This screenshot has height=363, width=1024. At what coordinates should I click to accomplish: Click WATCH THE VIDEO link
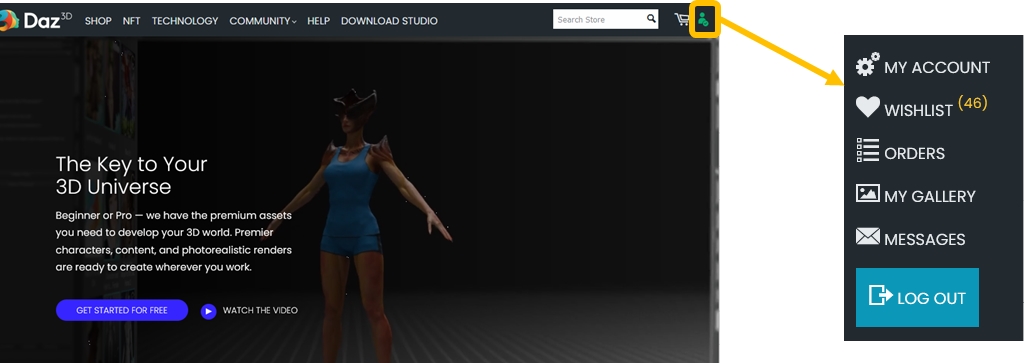[260, 310]
